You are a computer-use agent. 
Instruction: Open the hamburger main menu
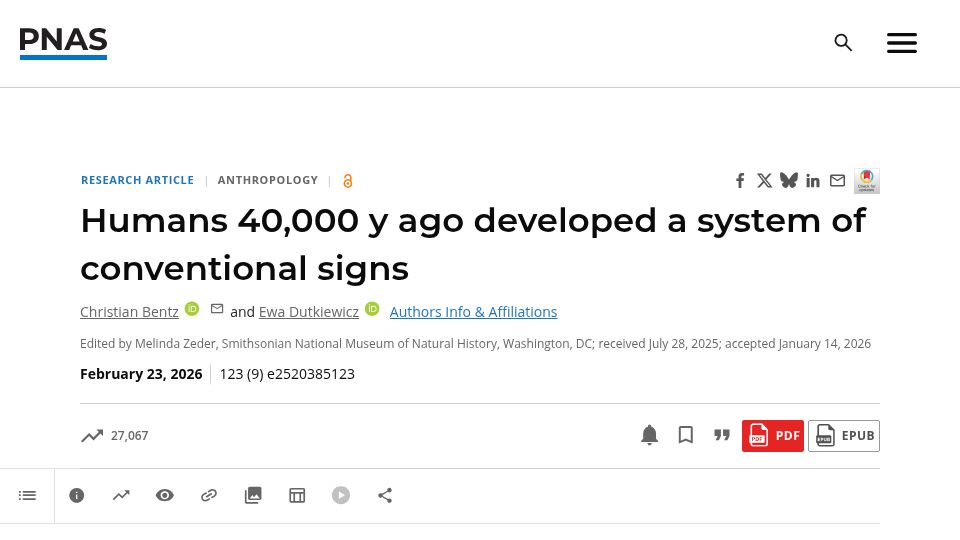pyautogui.click(x=902, y=43)
